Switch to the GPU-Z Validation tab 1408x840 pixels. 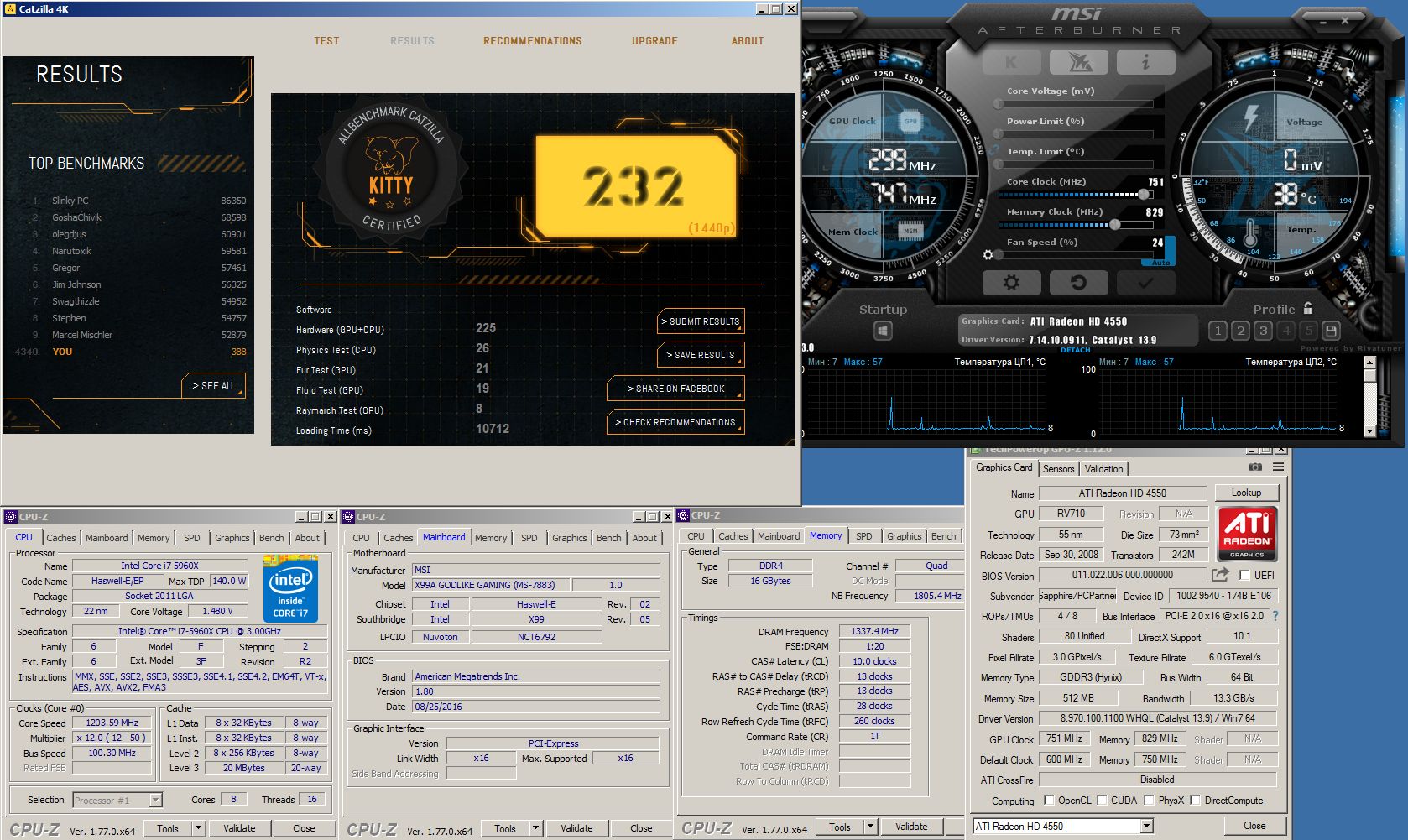pos(1103,469)
